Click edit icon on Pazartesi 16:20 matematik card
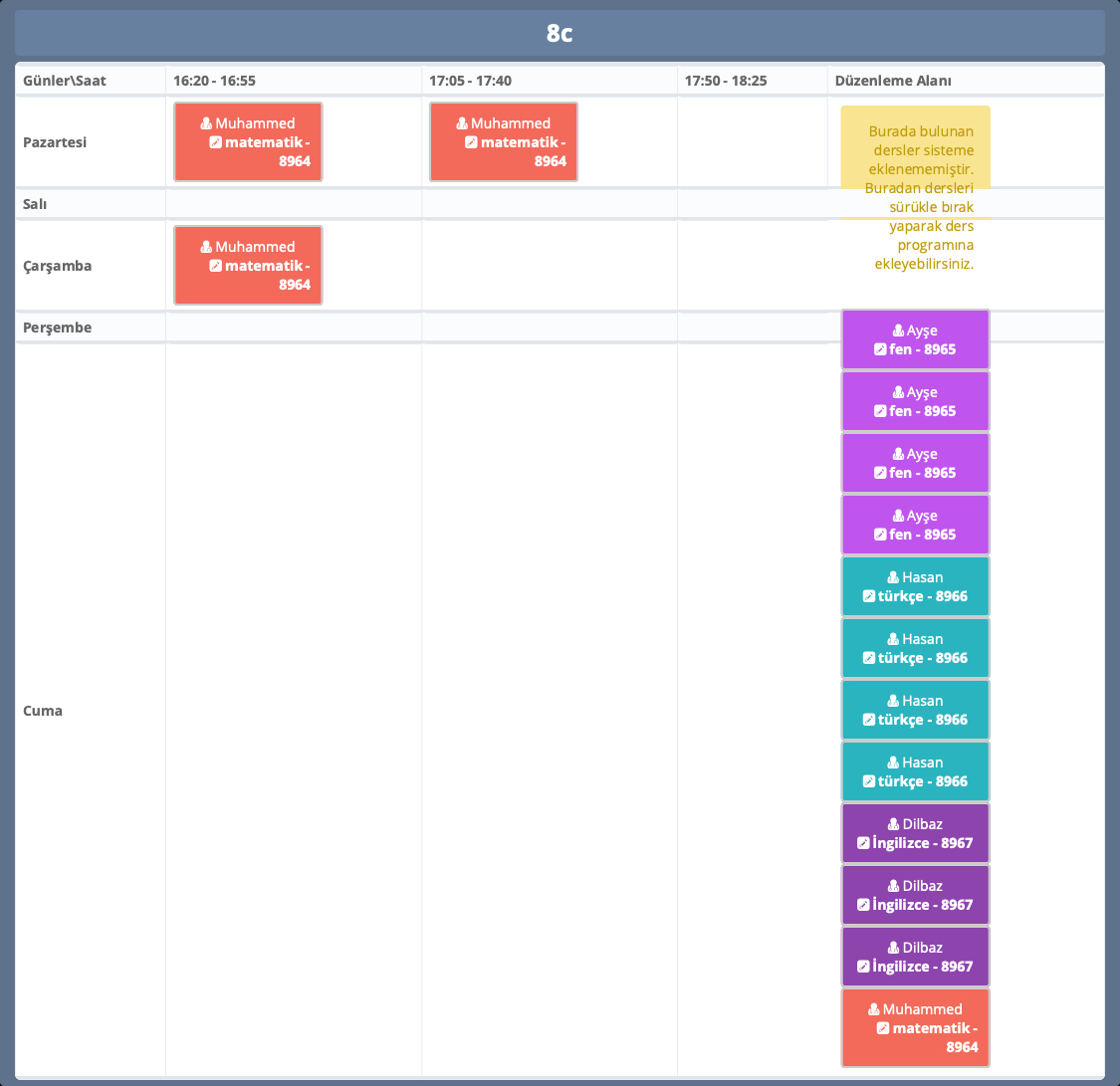 click(215, 142)
